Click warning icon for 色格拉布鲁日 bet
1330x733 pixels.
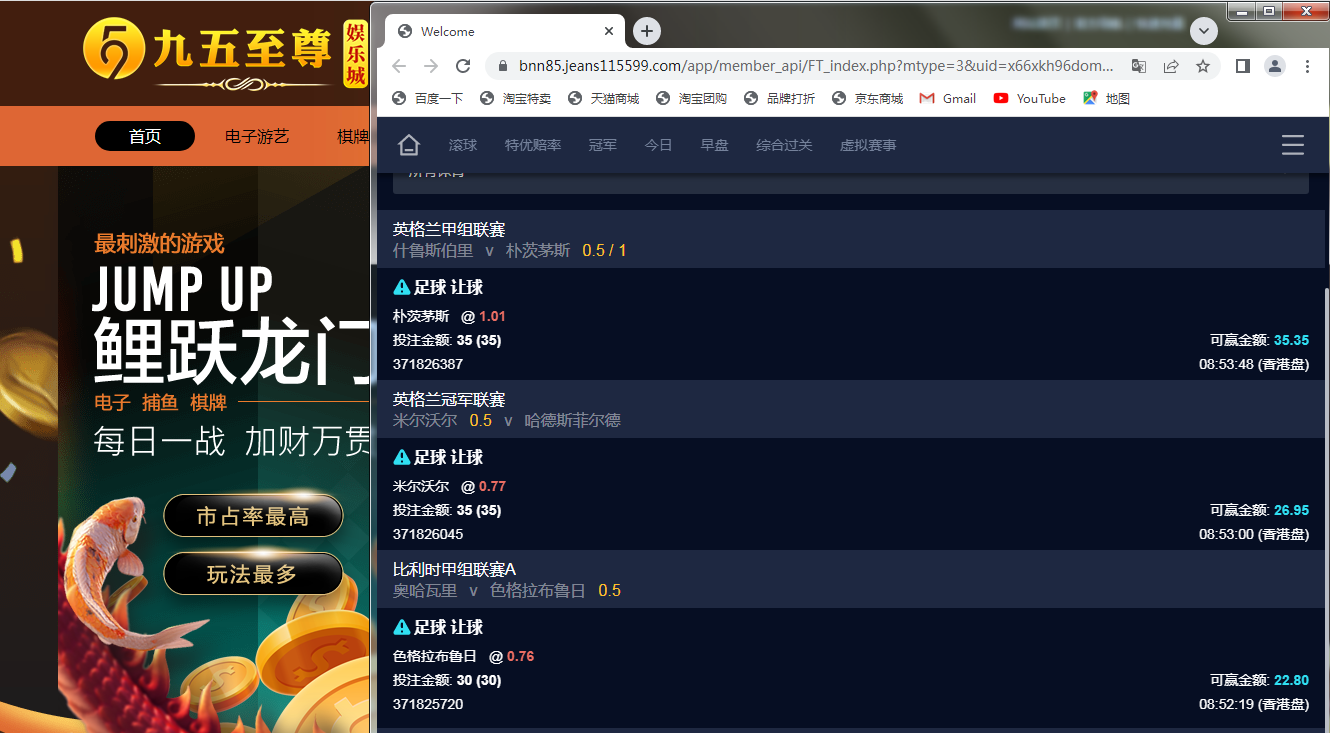402,627
